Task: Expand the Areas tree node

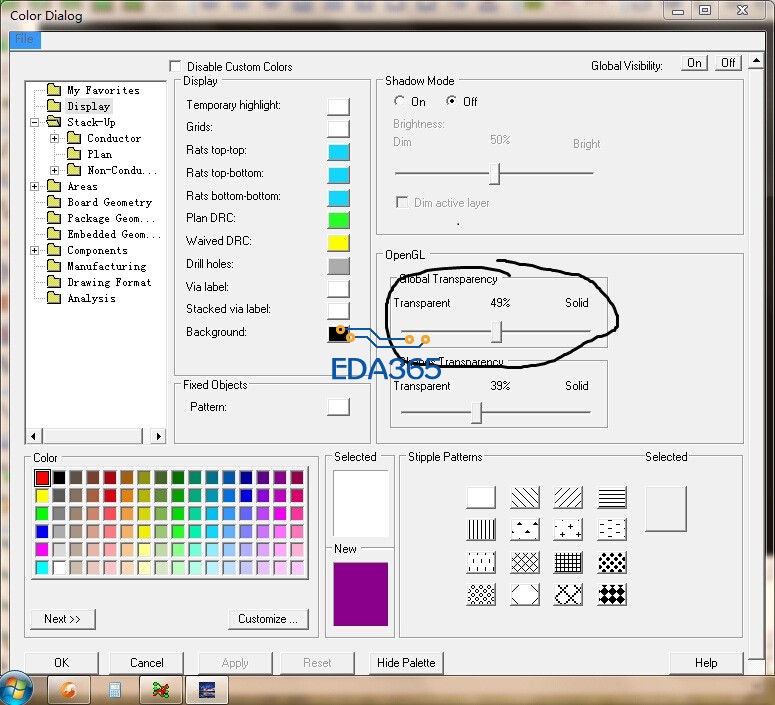Action: coord(35,186)
